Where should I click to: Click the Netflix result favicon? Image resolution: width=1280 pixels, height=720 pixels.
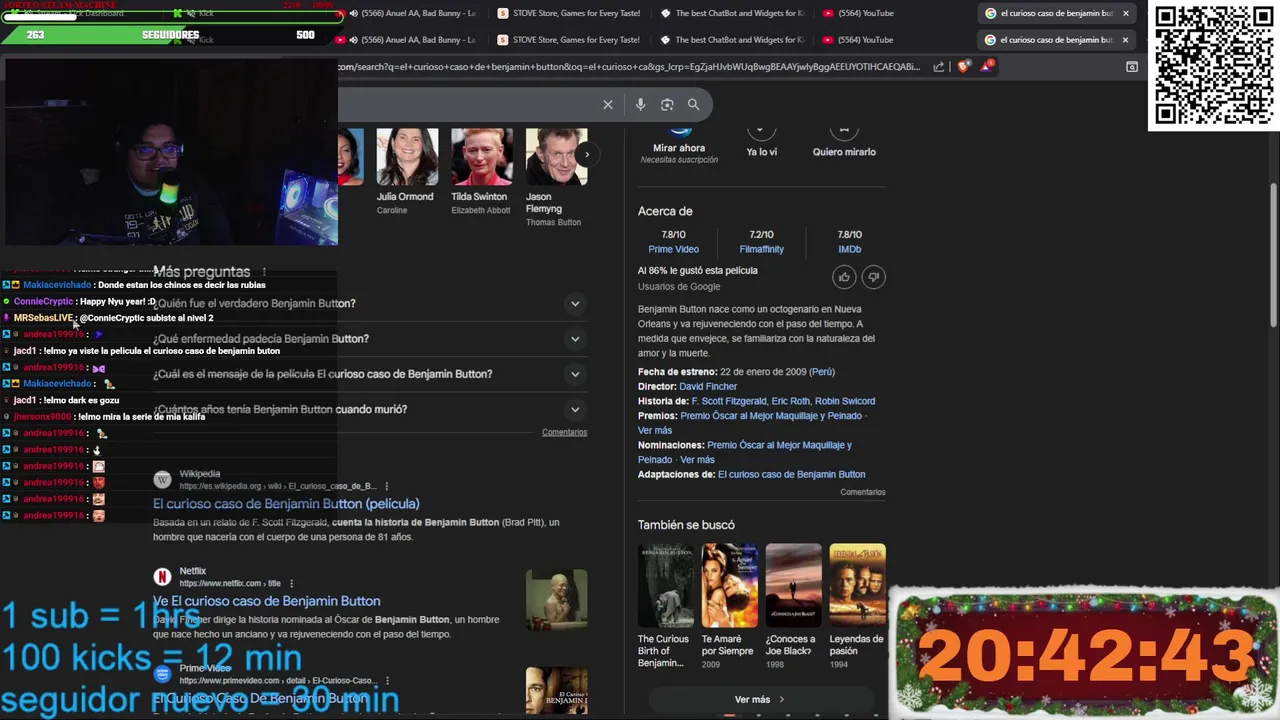click(162, 577)
